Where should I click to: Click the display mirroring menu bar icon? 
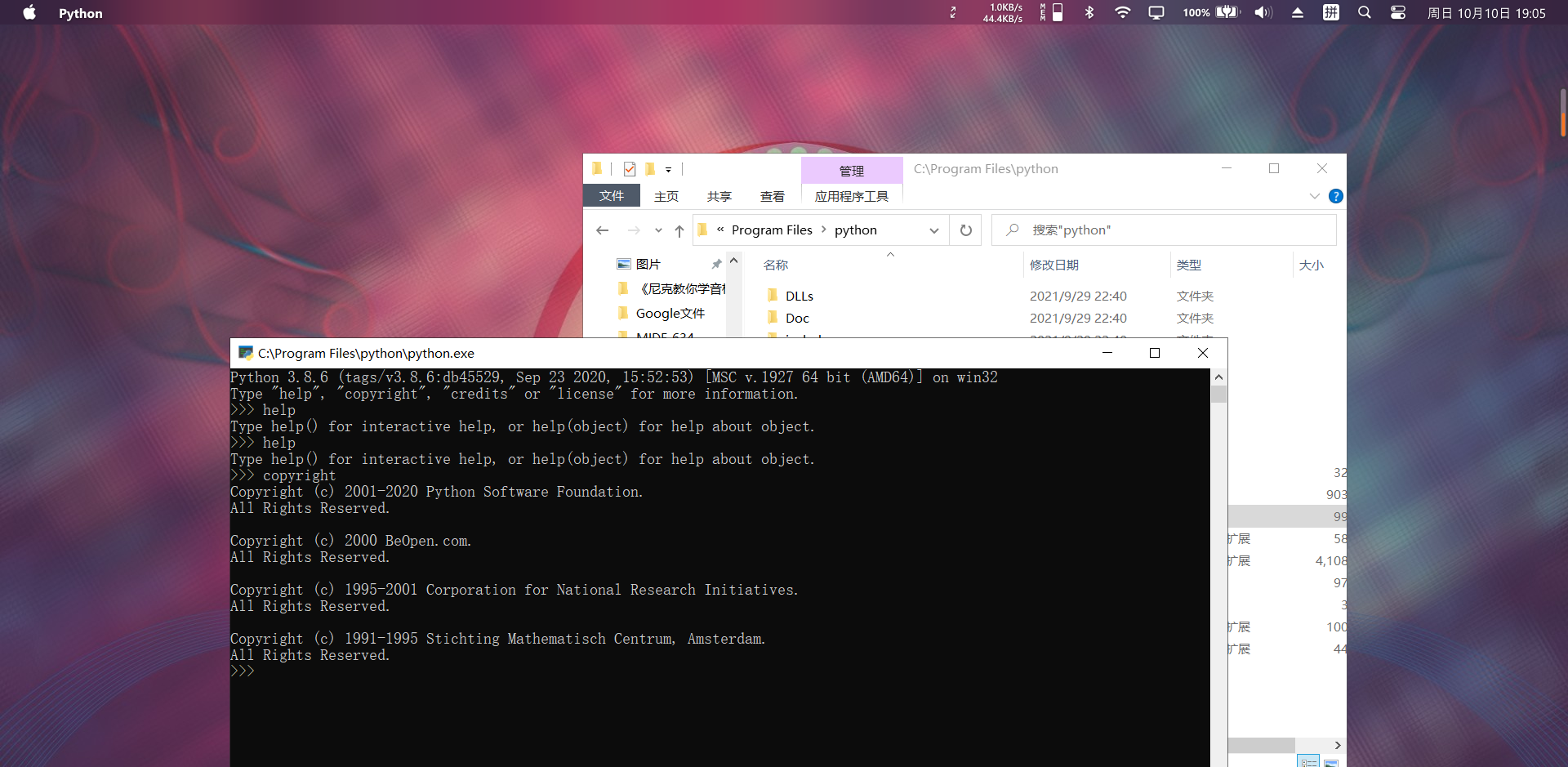pos(1156,12)
